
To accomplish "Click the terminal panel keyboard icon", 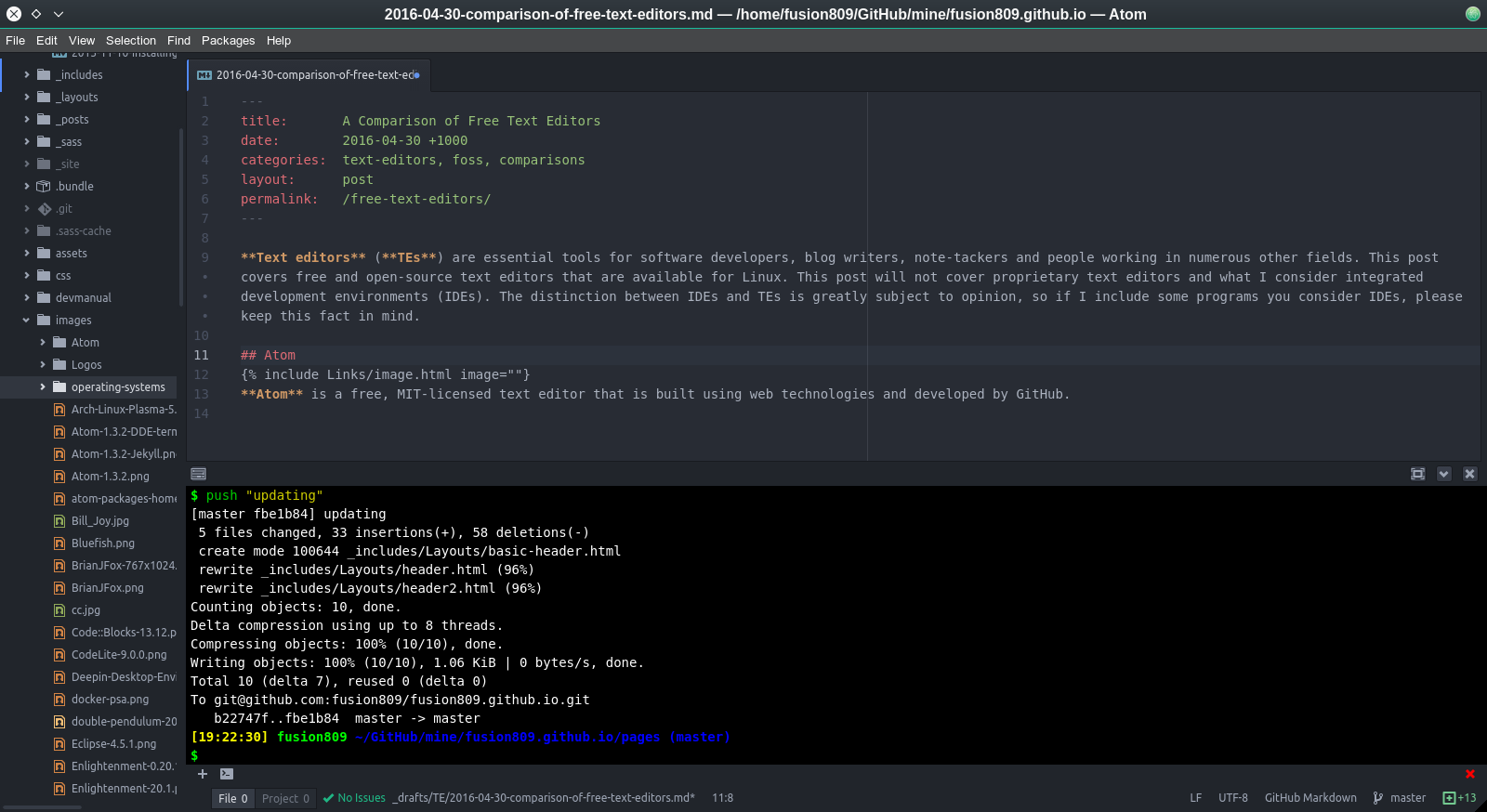I will pos(198,474).
